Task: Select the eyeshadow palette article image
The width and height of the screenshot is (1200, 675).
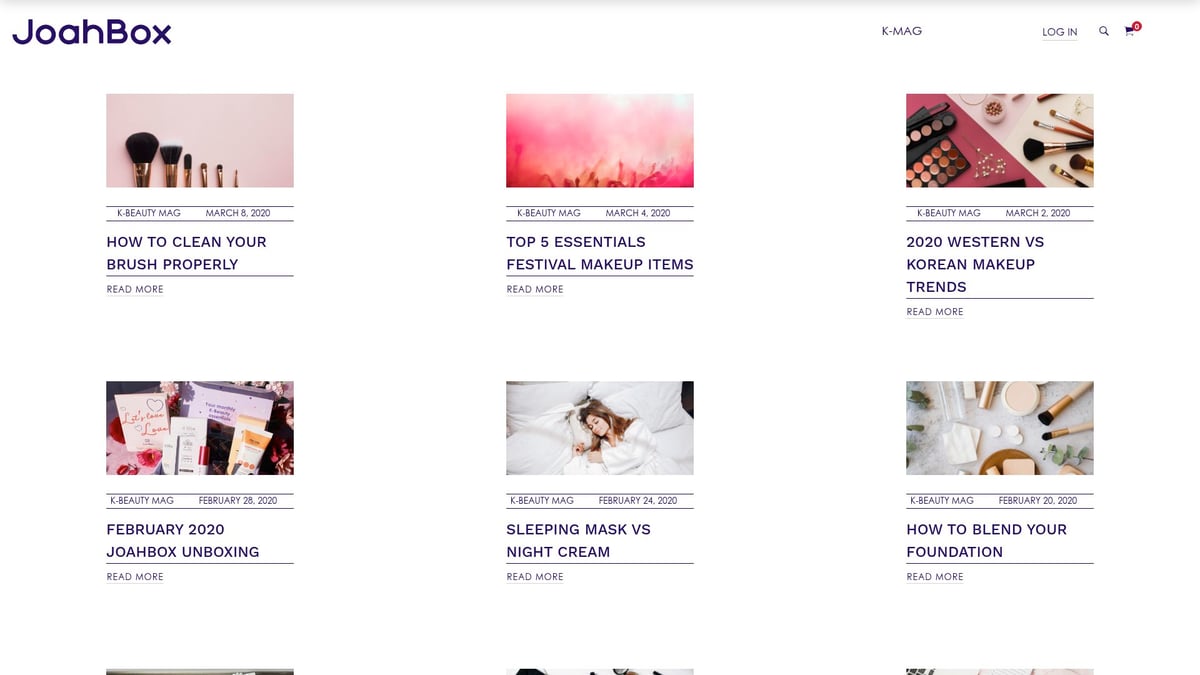Action: click(x=999, y=141)
